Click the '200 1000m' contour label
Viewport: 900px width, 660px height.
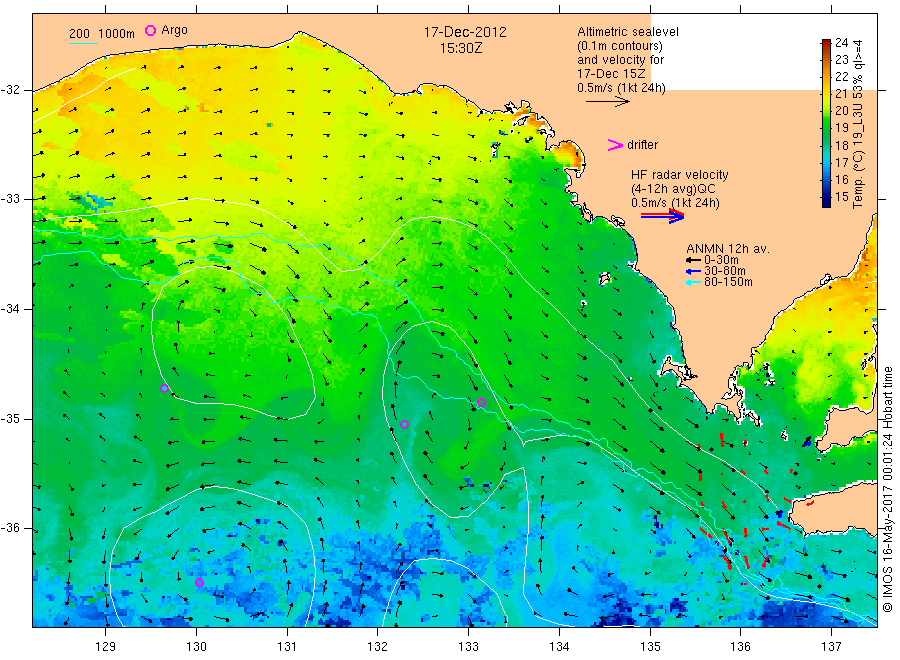[102, 33]
